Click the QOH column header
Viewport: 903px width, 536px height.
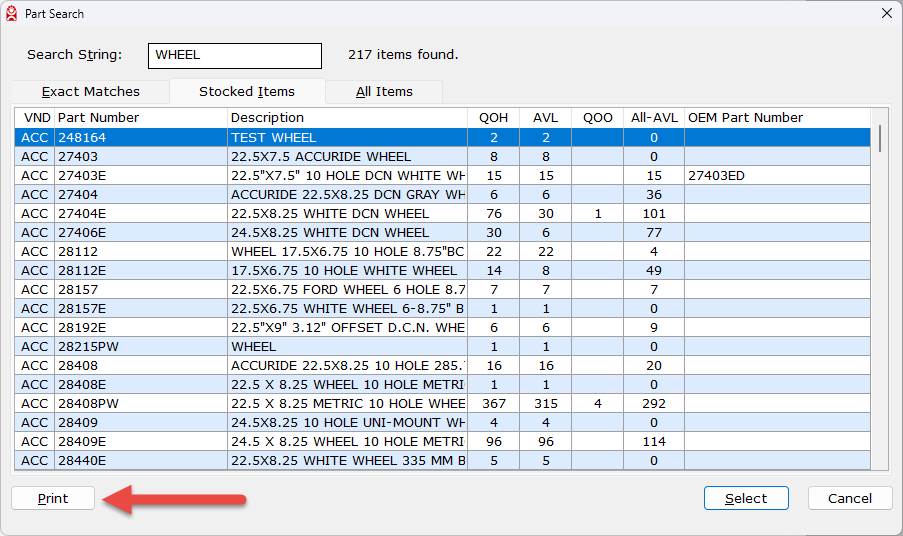[x=493, y=118]
